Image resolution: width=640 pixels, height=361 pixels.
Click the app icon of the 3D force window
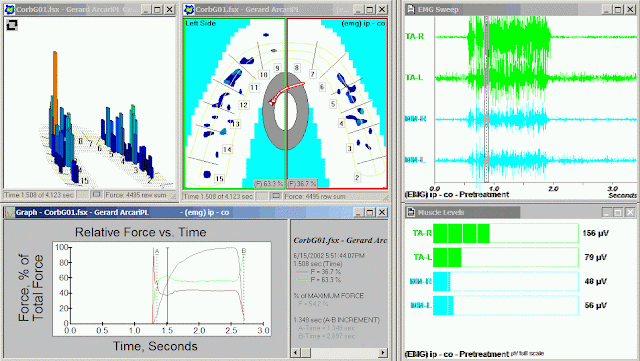(x=9, y=9)
